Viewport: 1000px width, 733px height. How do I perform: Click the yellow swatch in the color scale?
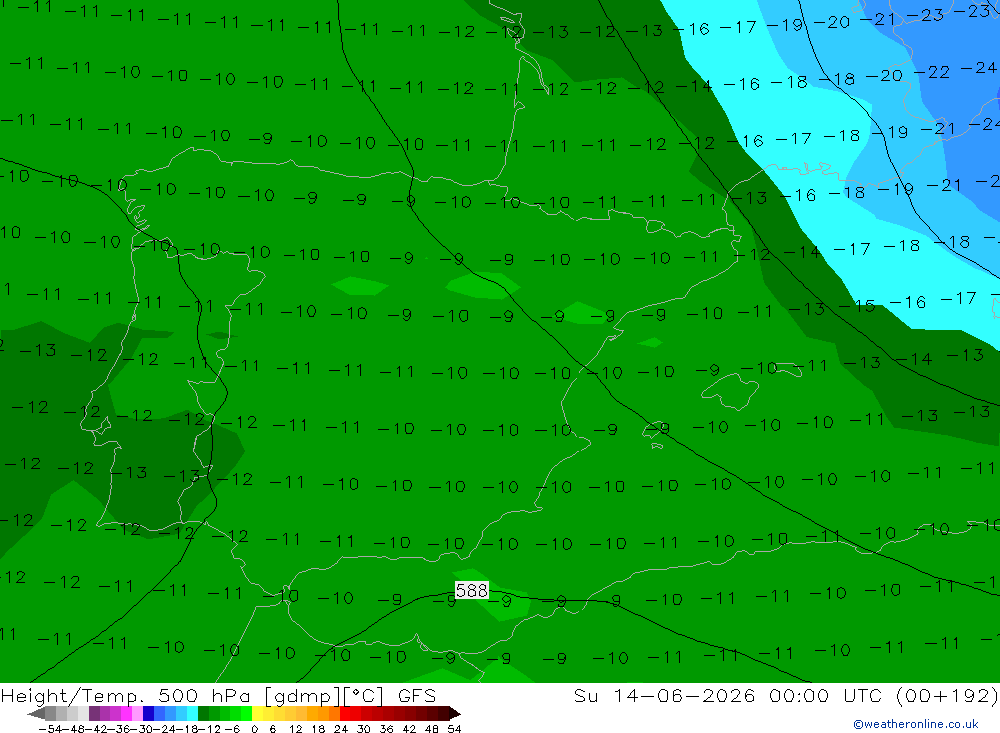[257, 714]
